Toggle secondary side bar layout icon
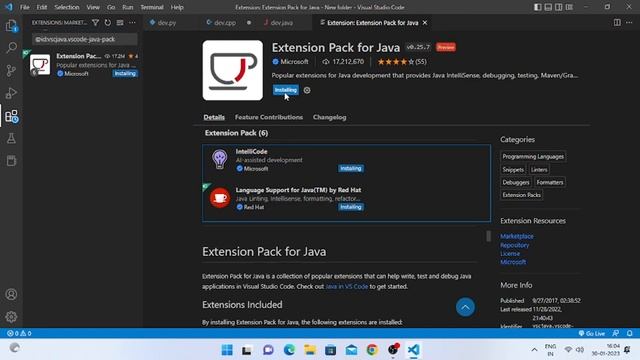This screenshot has height=360, width=640. point(559,7)
